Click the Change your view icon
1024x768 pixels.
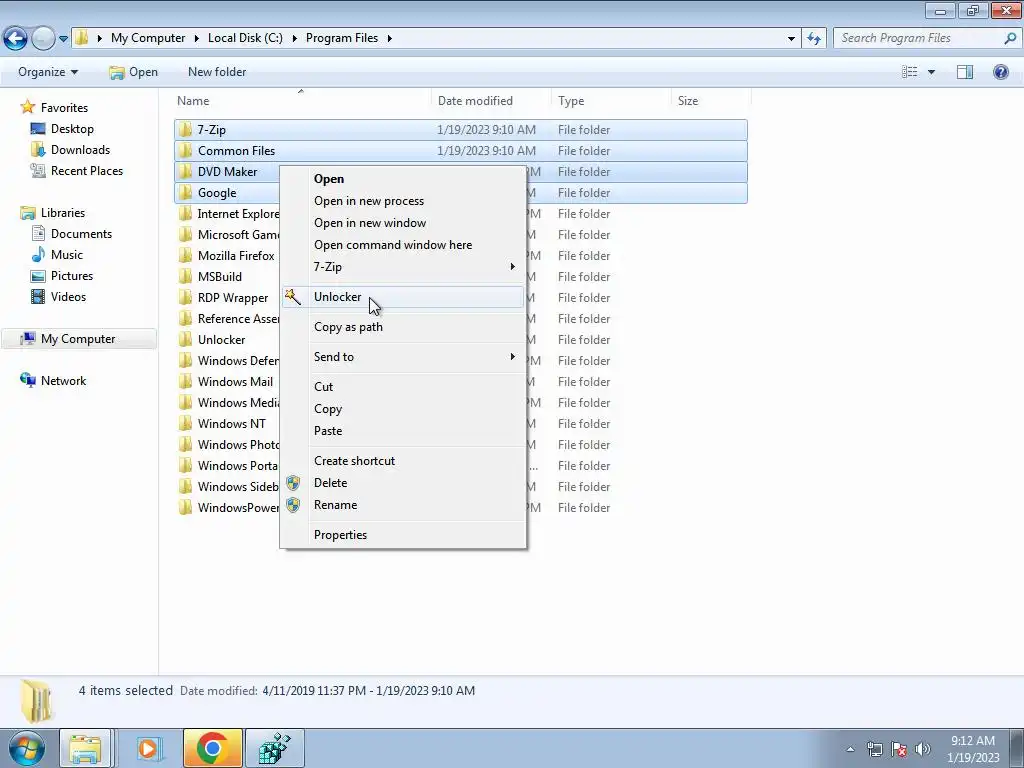click(x=910, y=72)
